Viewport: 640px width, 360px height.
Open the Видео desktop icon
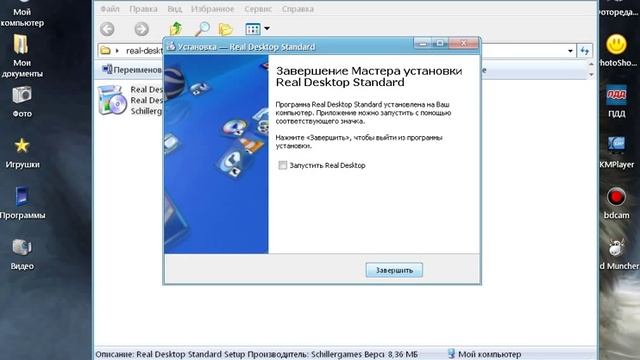[22, 254]
